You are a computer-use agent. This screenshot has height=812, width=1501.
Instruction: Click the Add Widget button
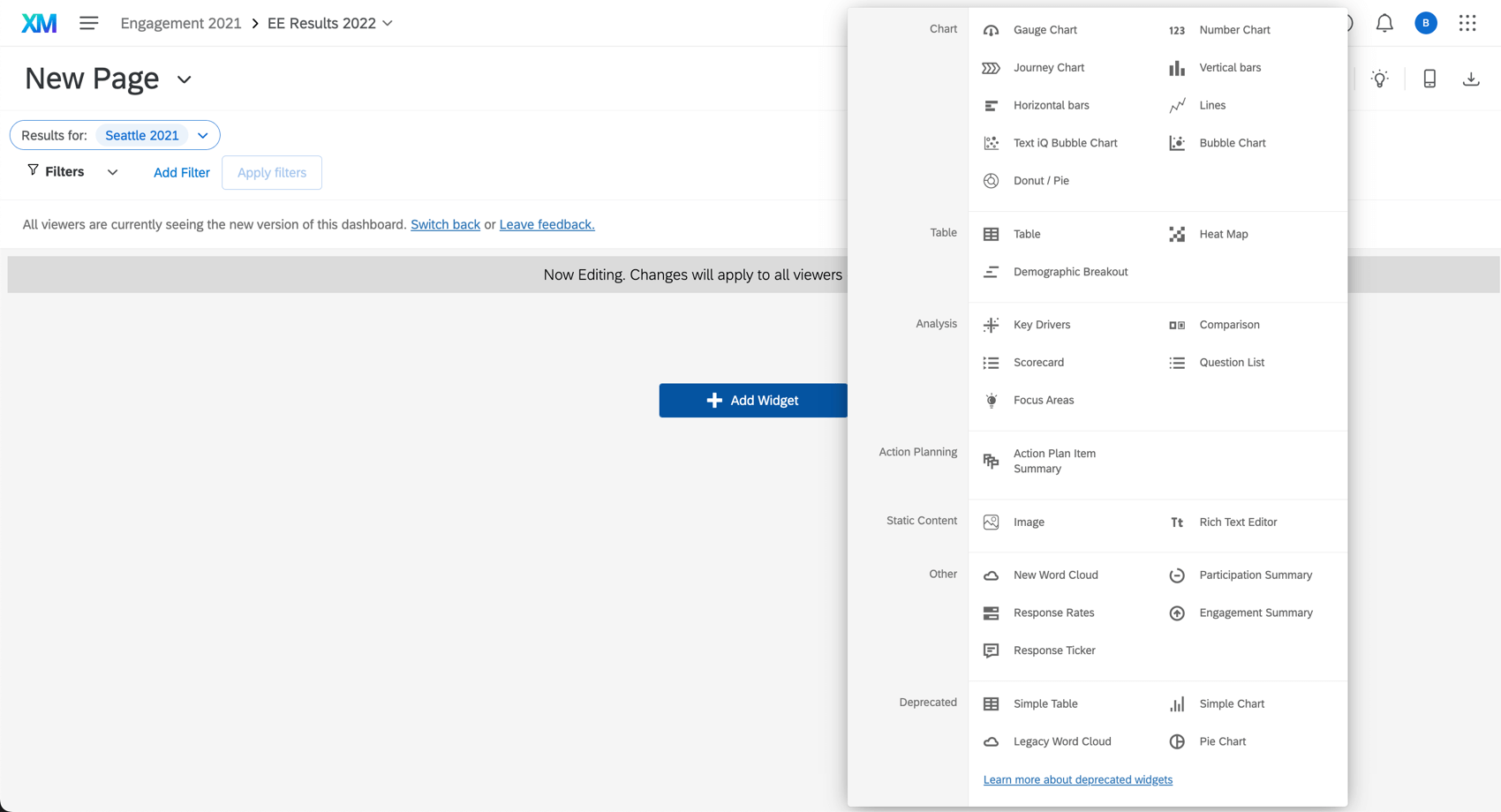[753, 400]
